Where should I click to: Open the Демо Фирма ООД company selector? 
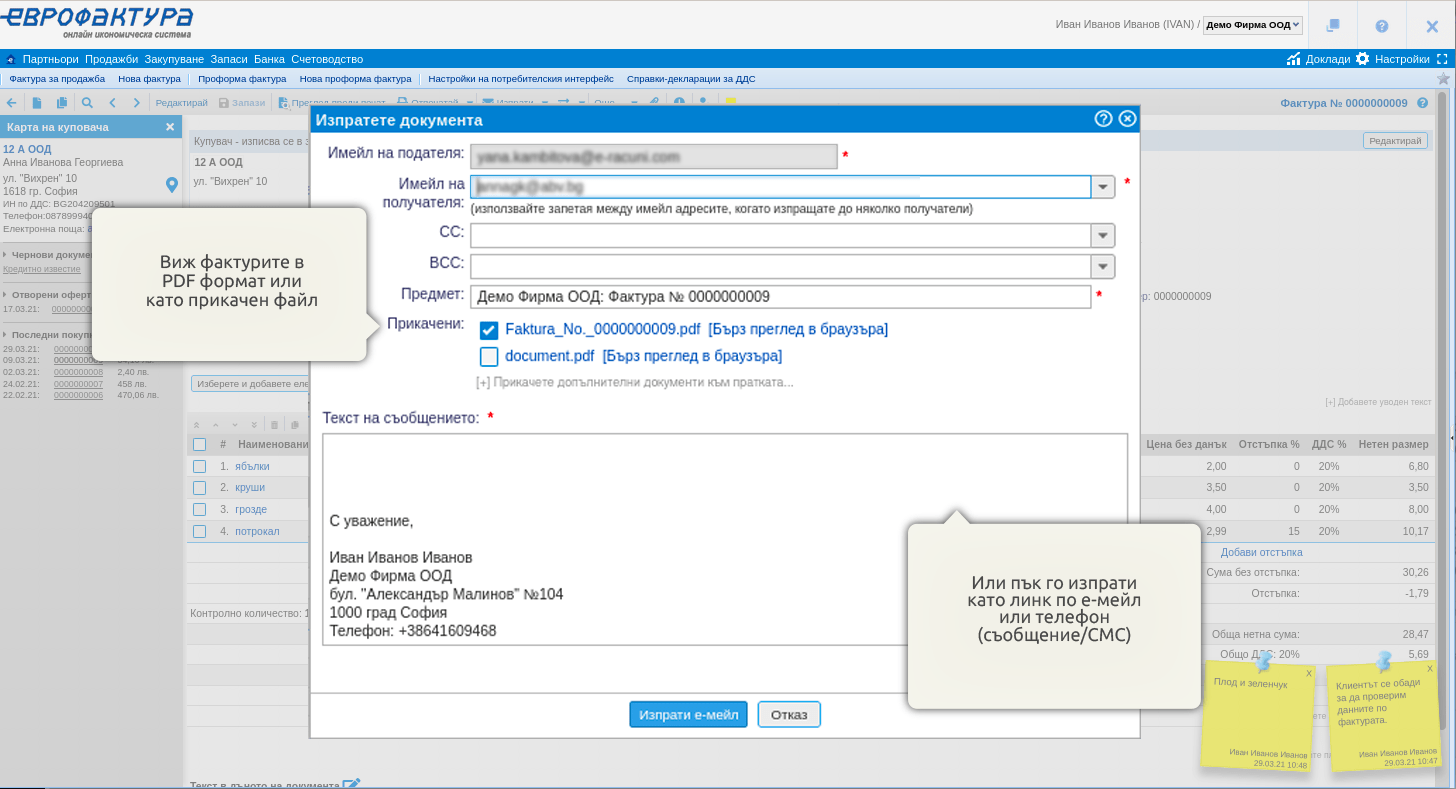tap(1252, 25)
